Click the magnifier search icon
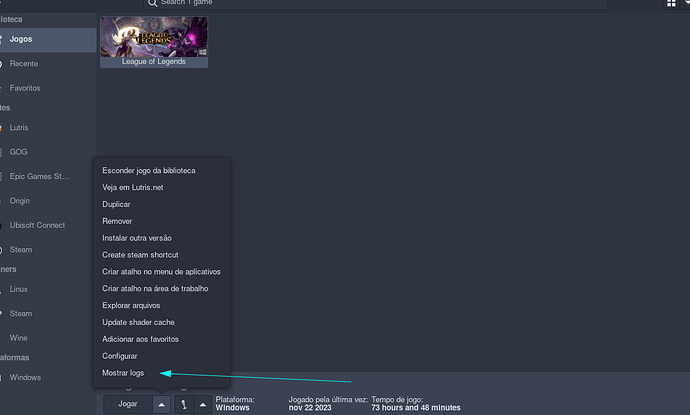Image resolution: width=690 pixels, height=415 pixels. [x=152, y=4]
